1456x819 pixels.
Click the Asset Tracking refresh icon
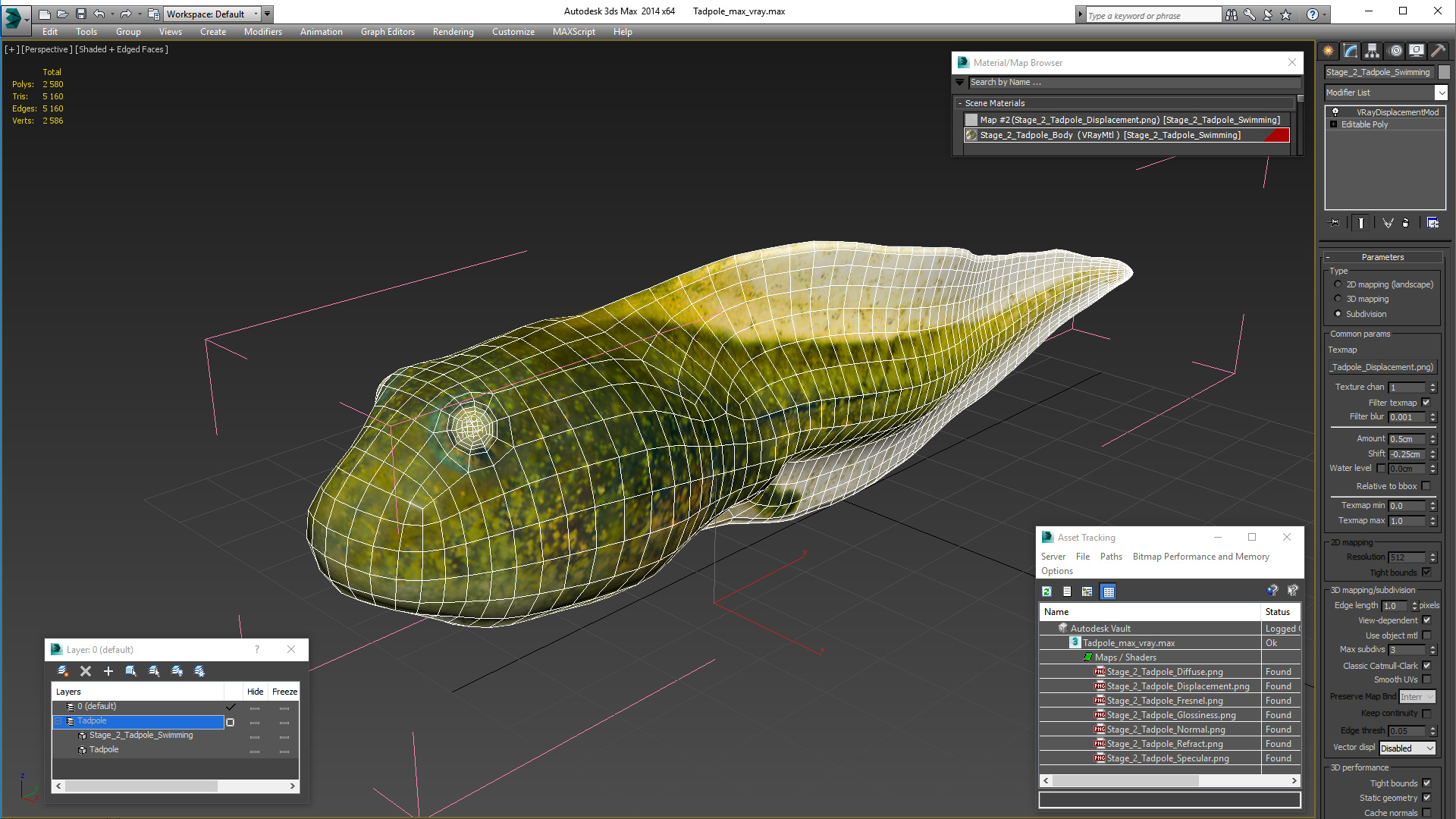pos(1047,590)
